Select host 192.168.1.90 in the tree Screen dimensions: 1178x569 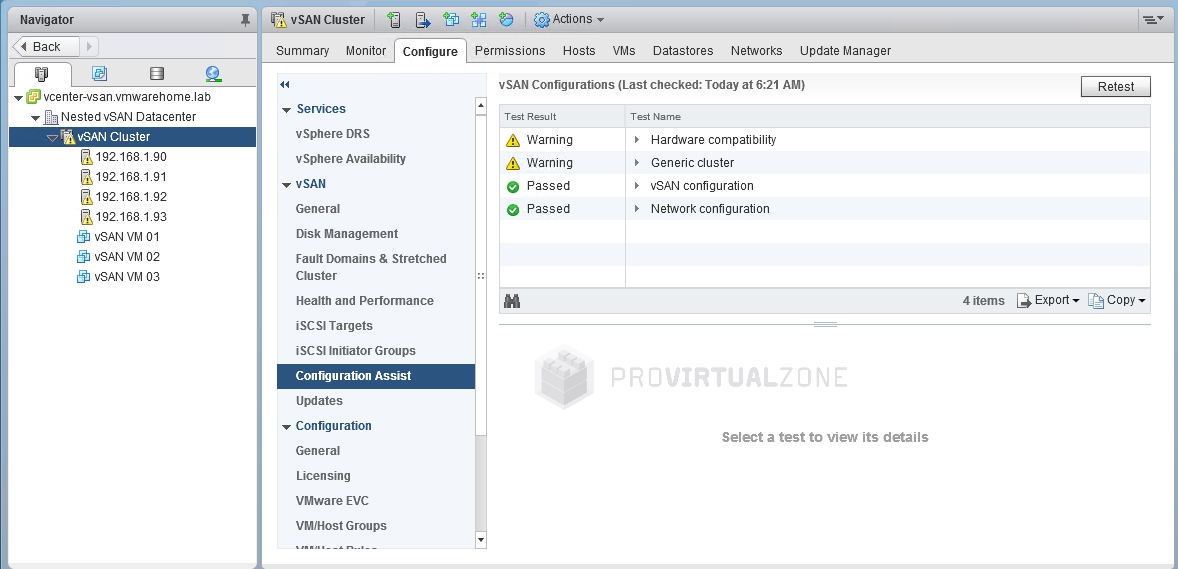pyautogui.click(x=131, y=157)
